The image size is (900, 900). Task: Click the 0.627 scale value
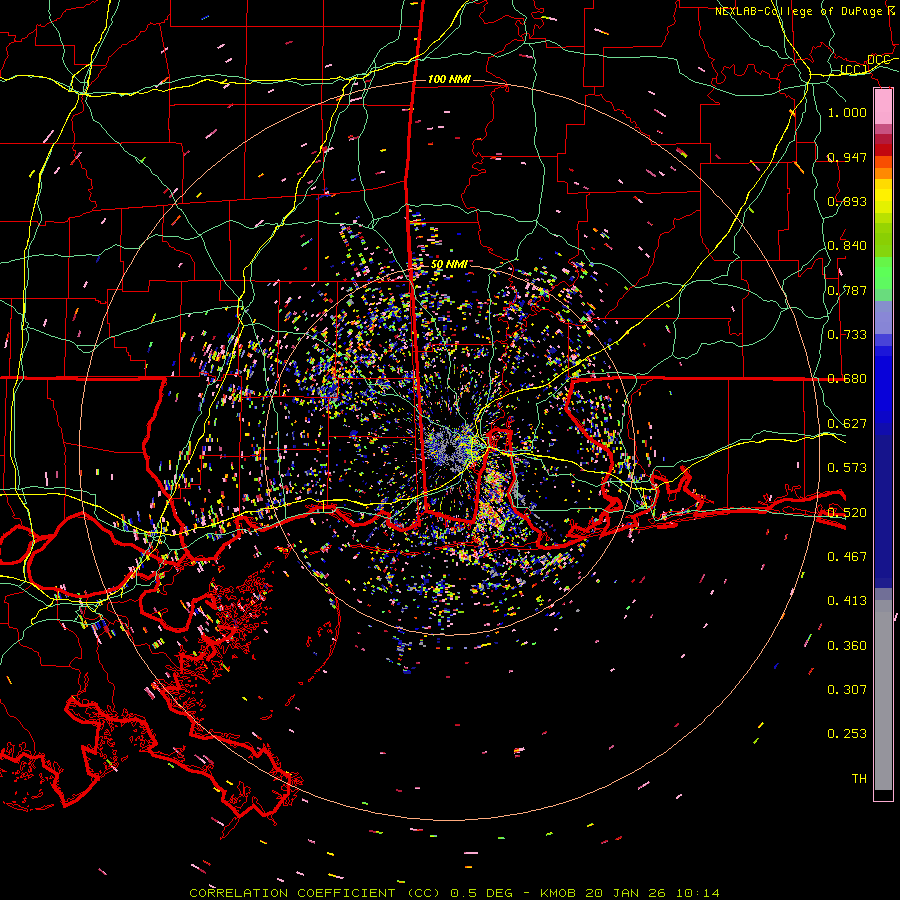tap(847, 424)
